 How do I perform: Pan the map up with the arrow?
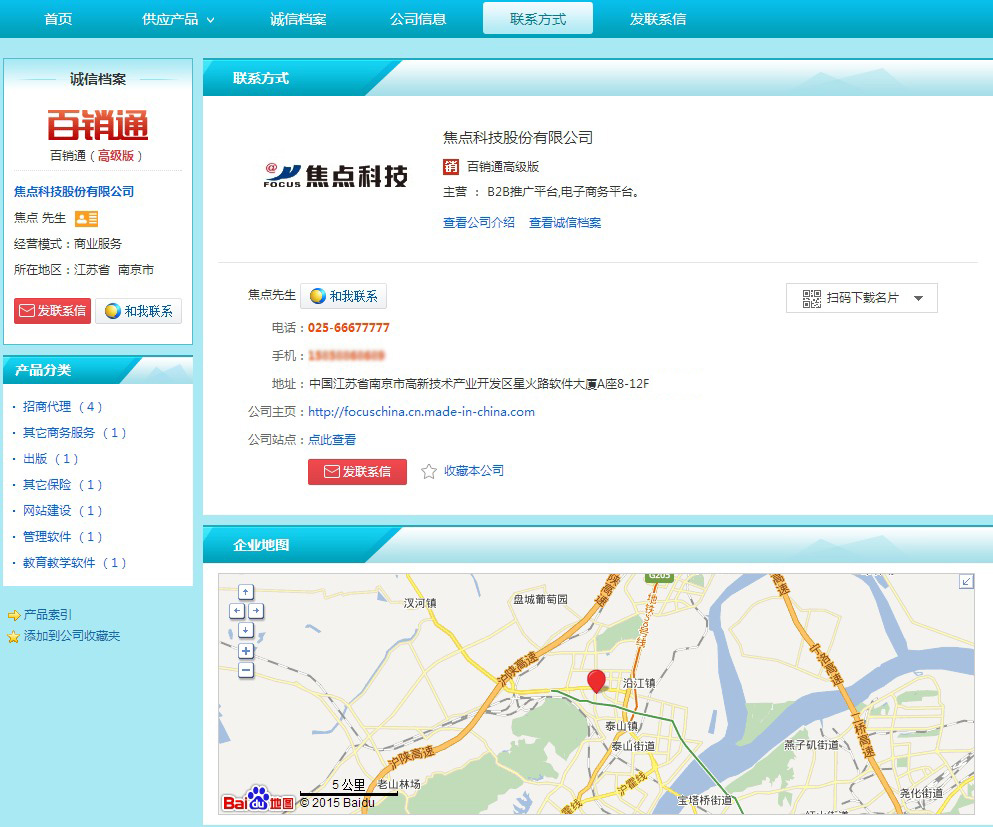[246, 591]
